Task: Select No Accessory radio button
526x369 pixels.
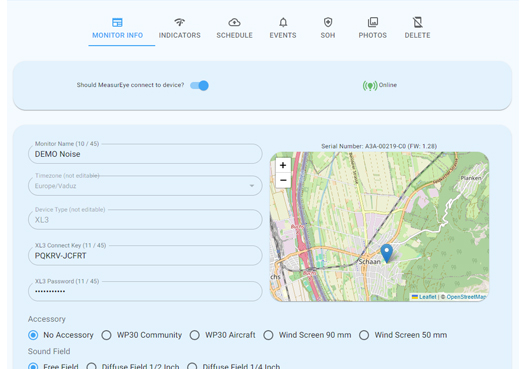Action: point(33,335)
